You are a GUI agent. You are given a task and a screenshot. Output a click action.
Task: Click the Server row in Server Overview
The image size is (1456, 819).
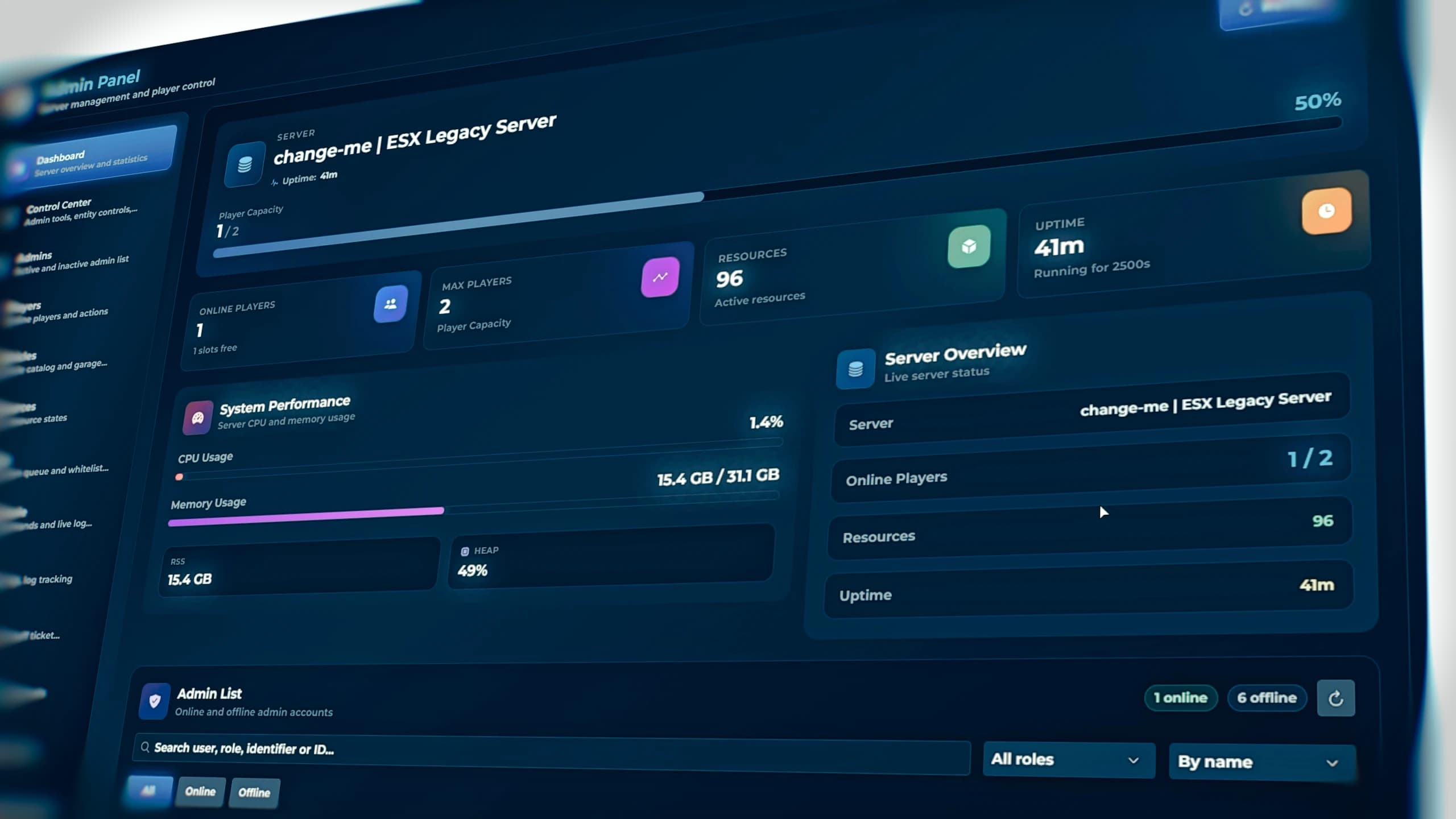pyautogui.click(x=1092, y=409)
